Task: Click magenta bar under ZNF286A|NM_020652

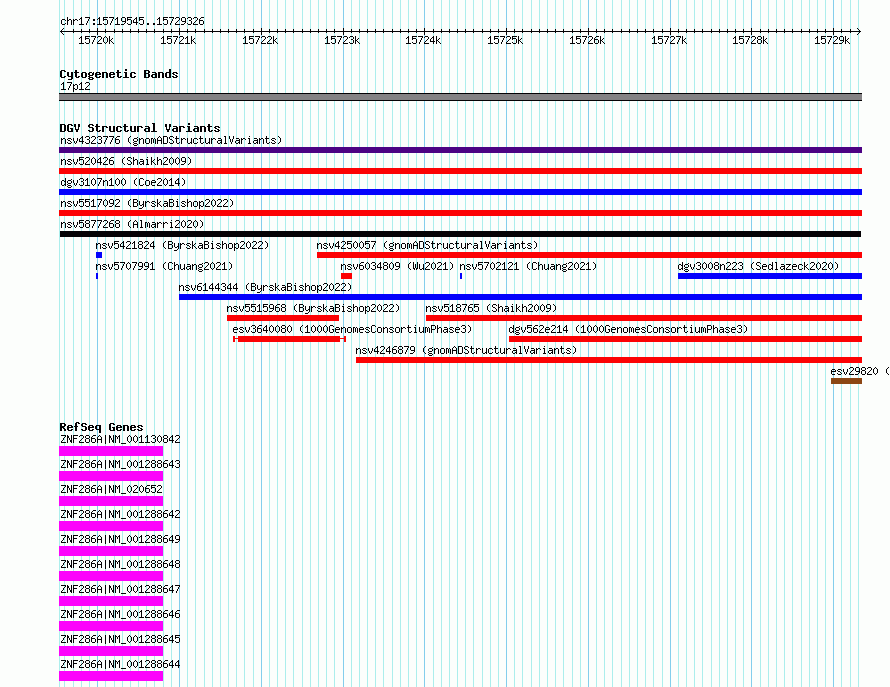Action: click(x=111, y=501)
